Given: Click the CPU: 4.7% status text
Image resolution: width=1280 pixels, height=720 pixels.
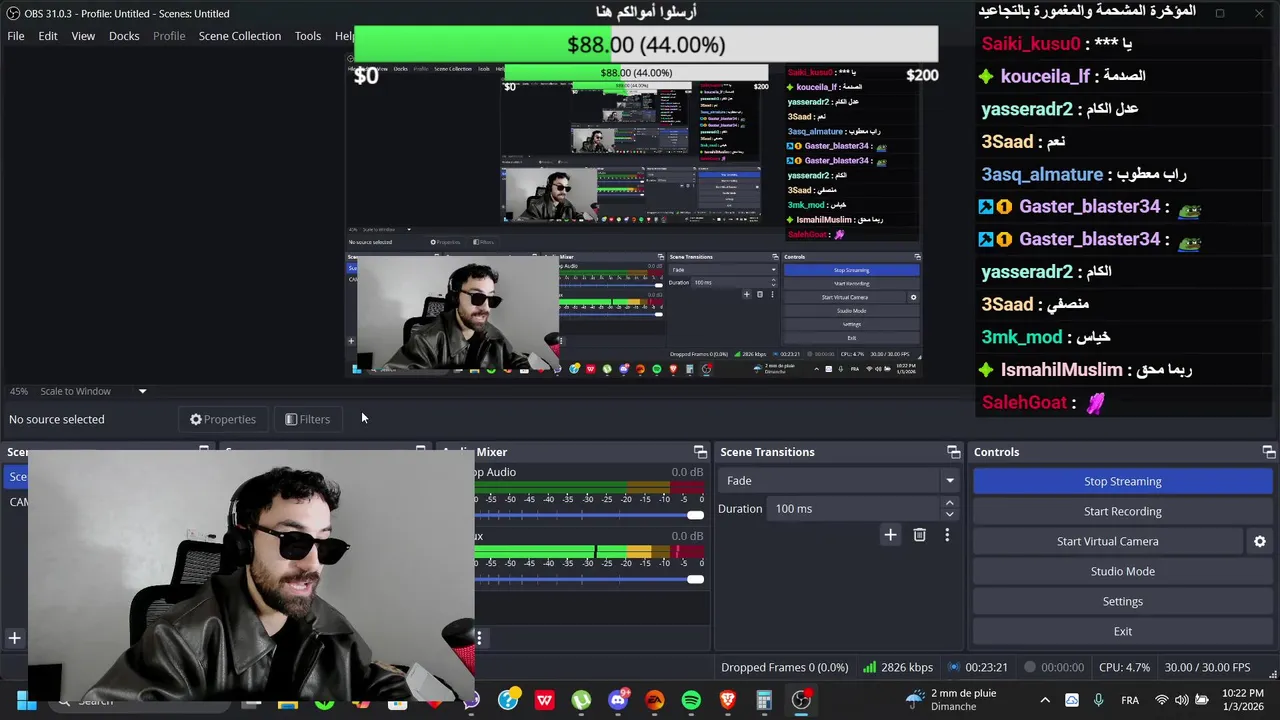Looking at the screenshot, I should [1124, 667].
